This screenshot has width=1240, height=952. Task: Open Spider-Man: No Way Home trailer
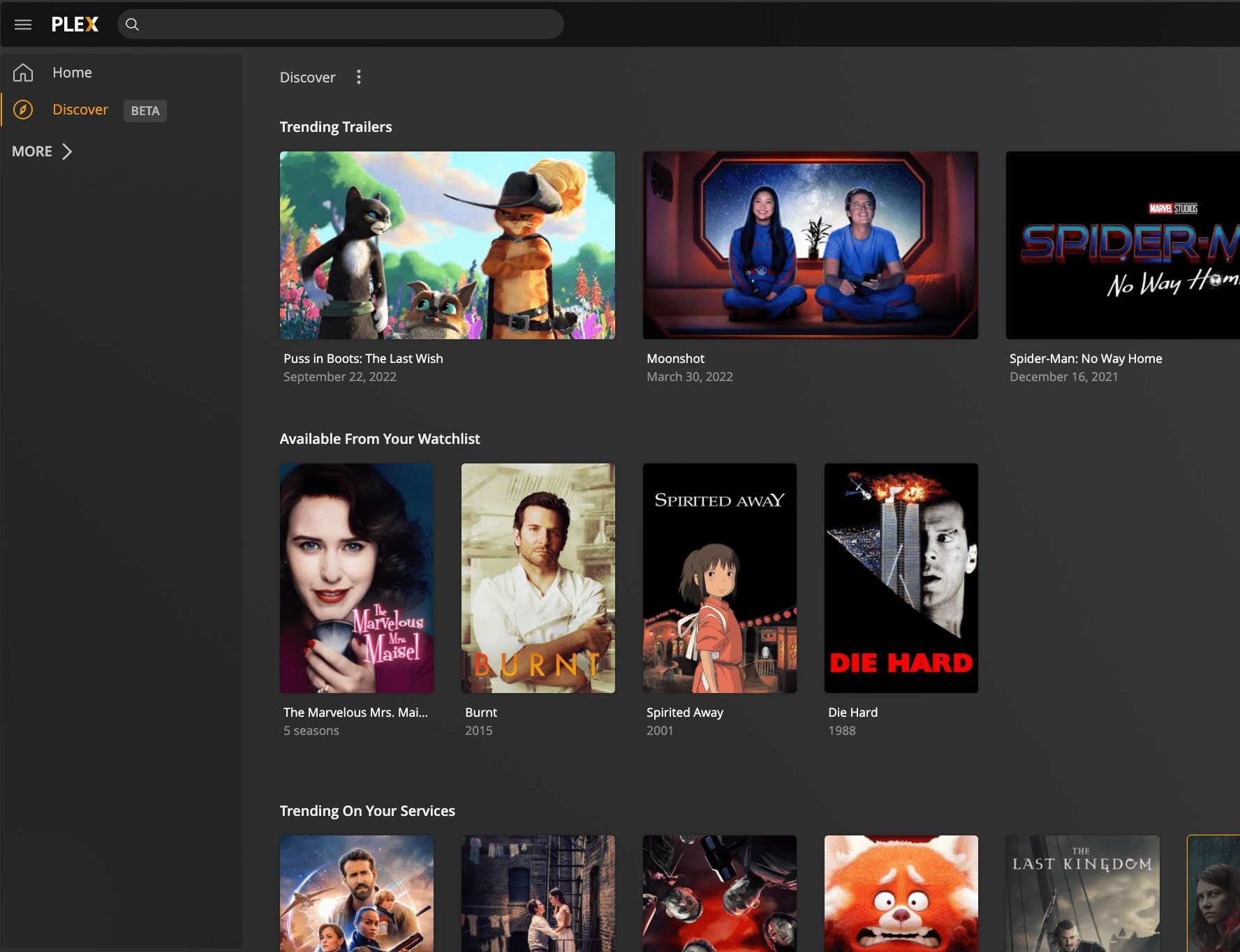point(1123,245)
